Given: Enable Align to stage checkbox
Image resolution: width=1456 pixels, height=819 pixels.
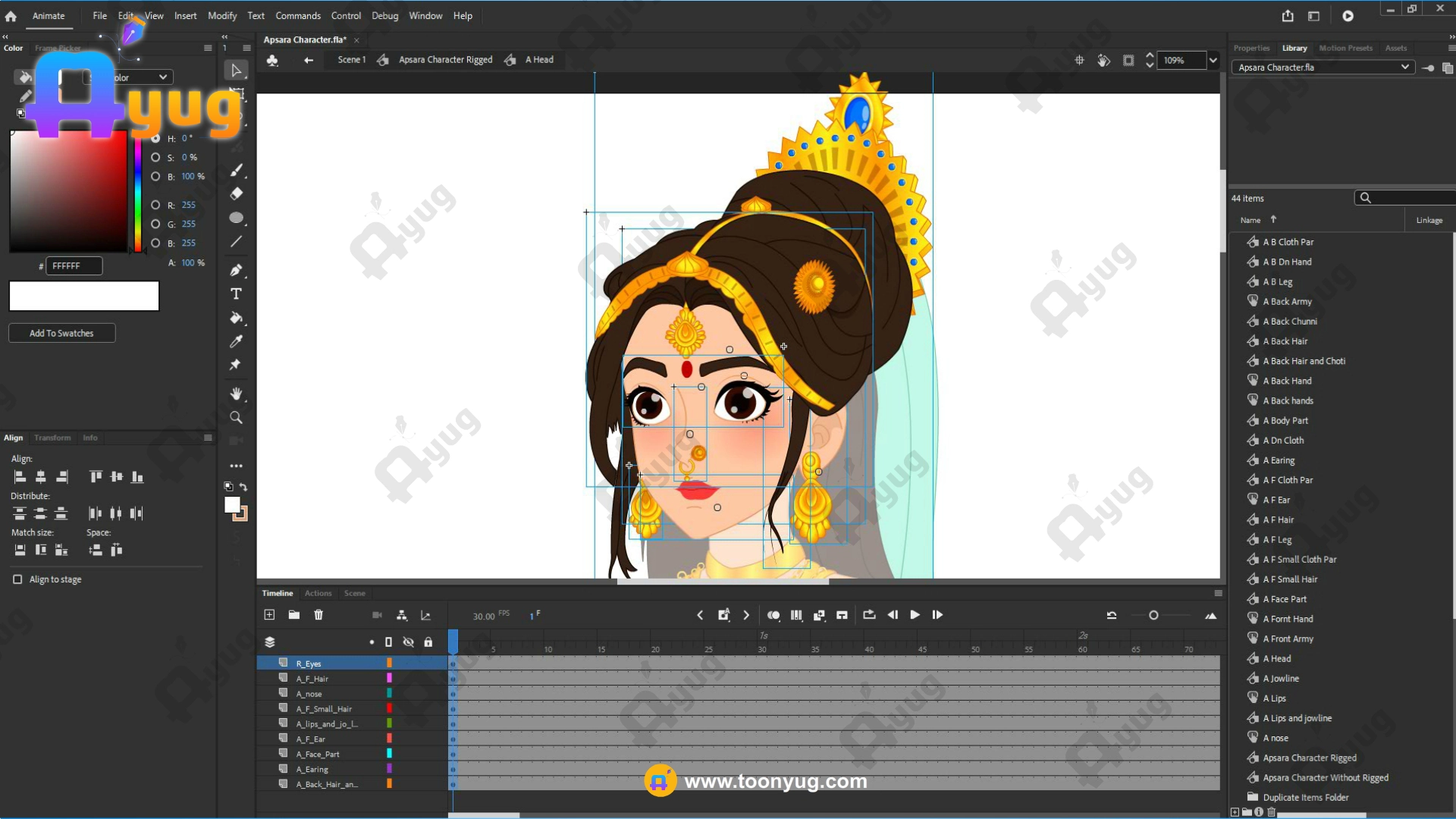Looking at the screenshot, I should coord(17,579).
